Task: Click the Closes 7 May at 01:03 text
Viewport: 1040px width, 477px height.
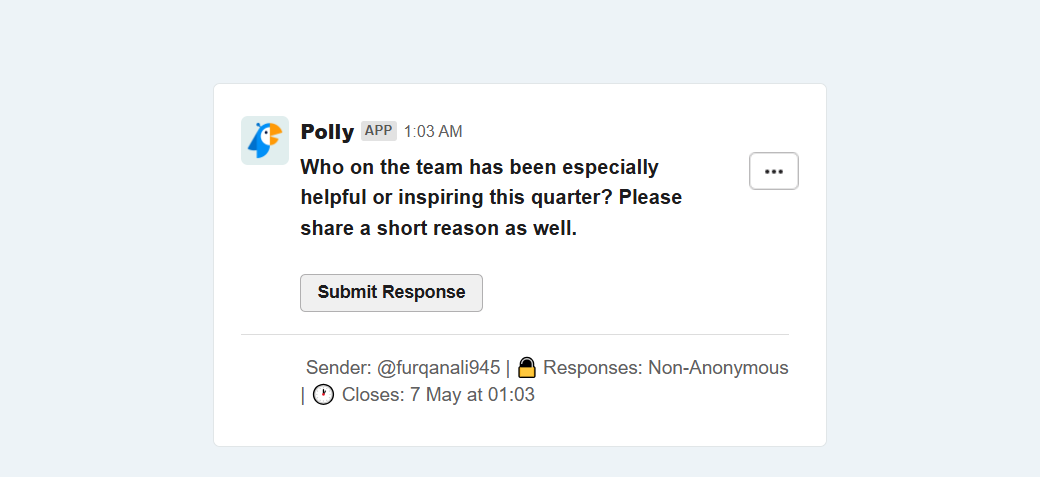Action: pos(438,395)
